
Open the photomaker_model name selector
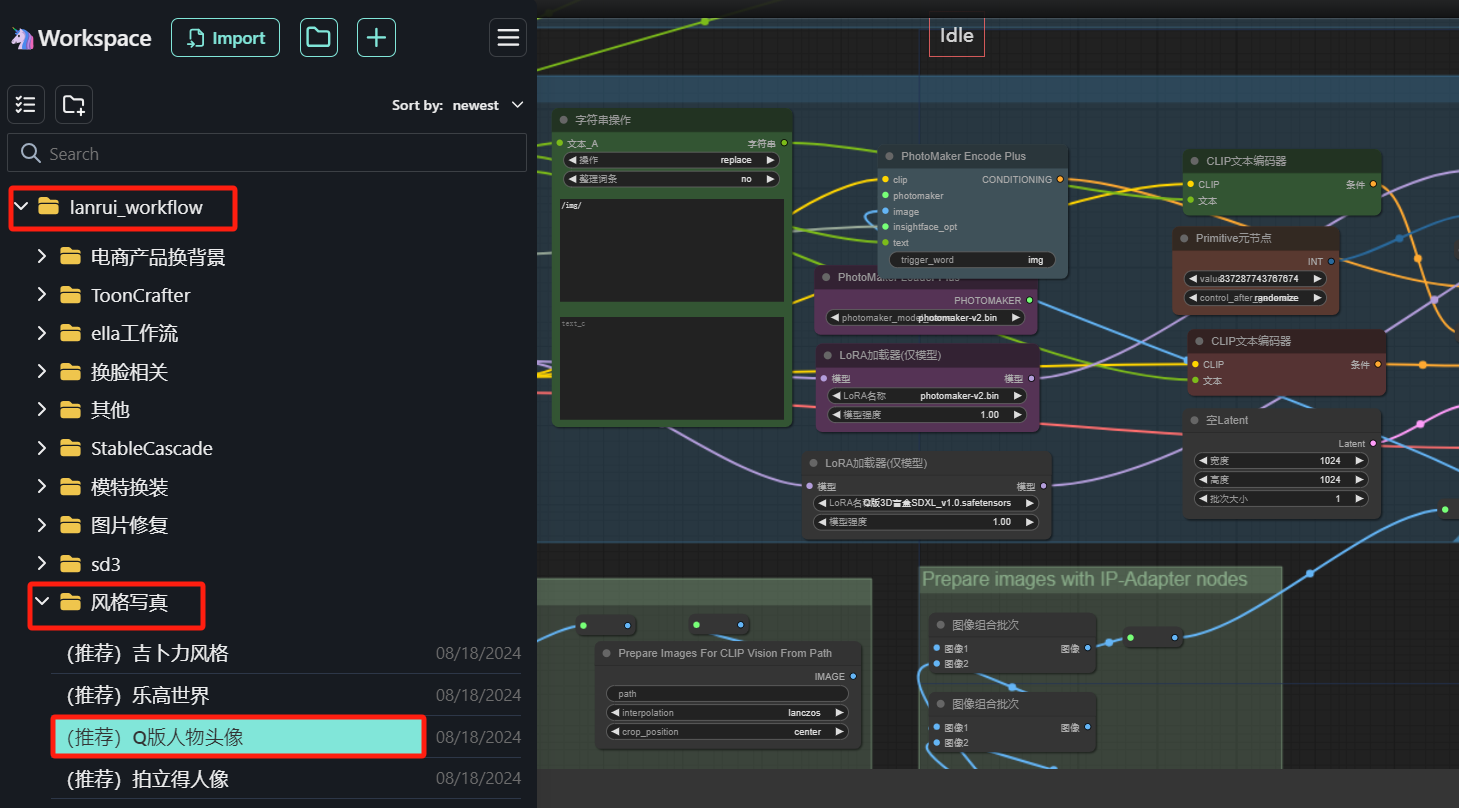click(927, 318)
